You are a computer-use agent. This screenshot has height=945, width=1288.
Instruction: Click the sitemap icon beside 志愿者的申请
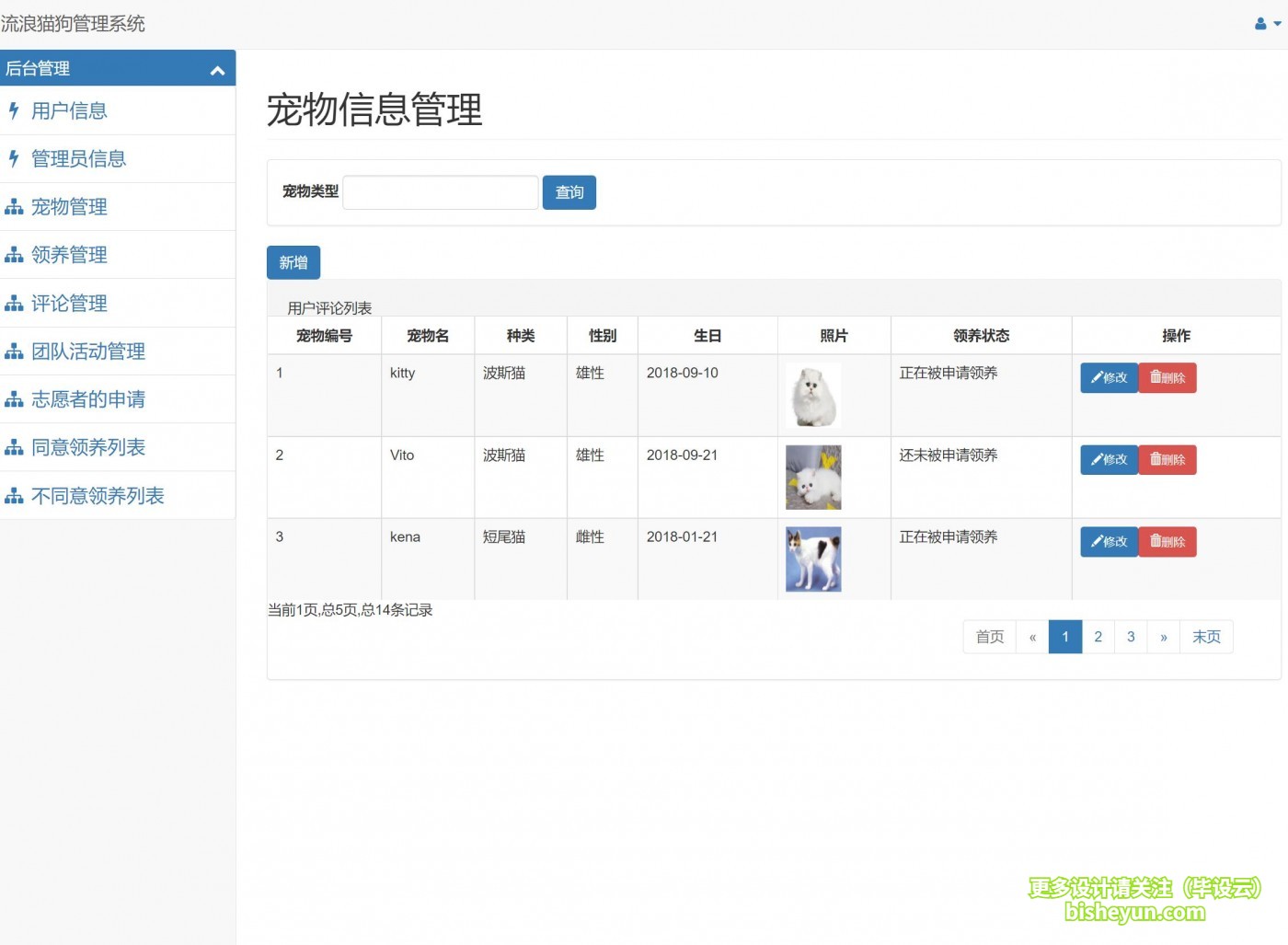[x=14, y=400]
